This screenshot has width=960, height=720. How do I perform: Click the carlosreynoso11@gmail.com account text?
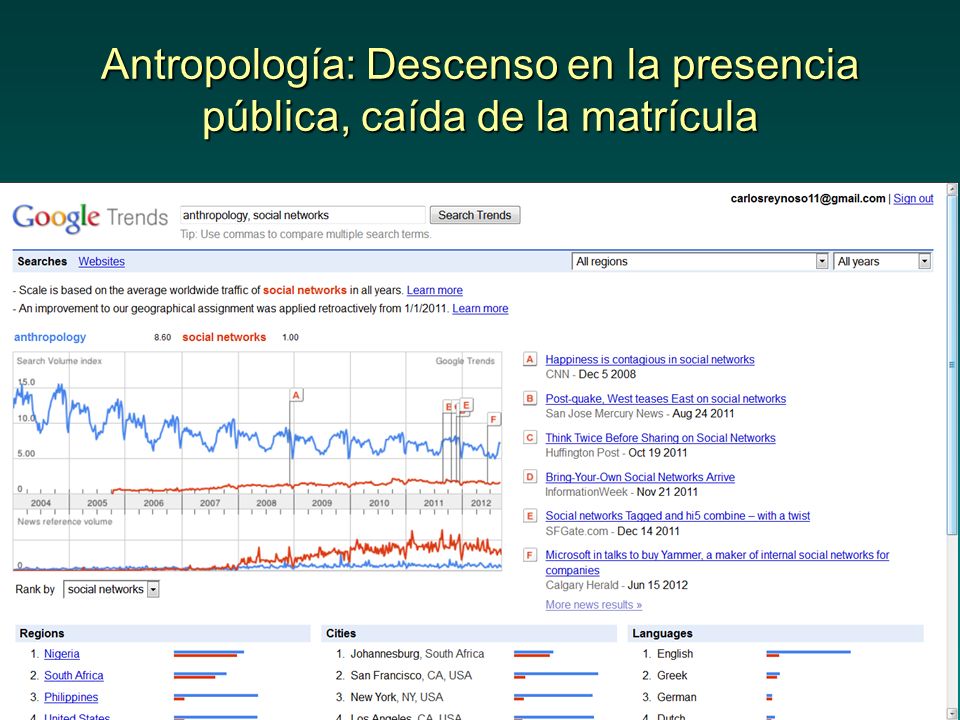pyautogui.click(x=808, y=198)
